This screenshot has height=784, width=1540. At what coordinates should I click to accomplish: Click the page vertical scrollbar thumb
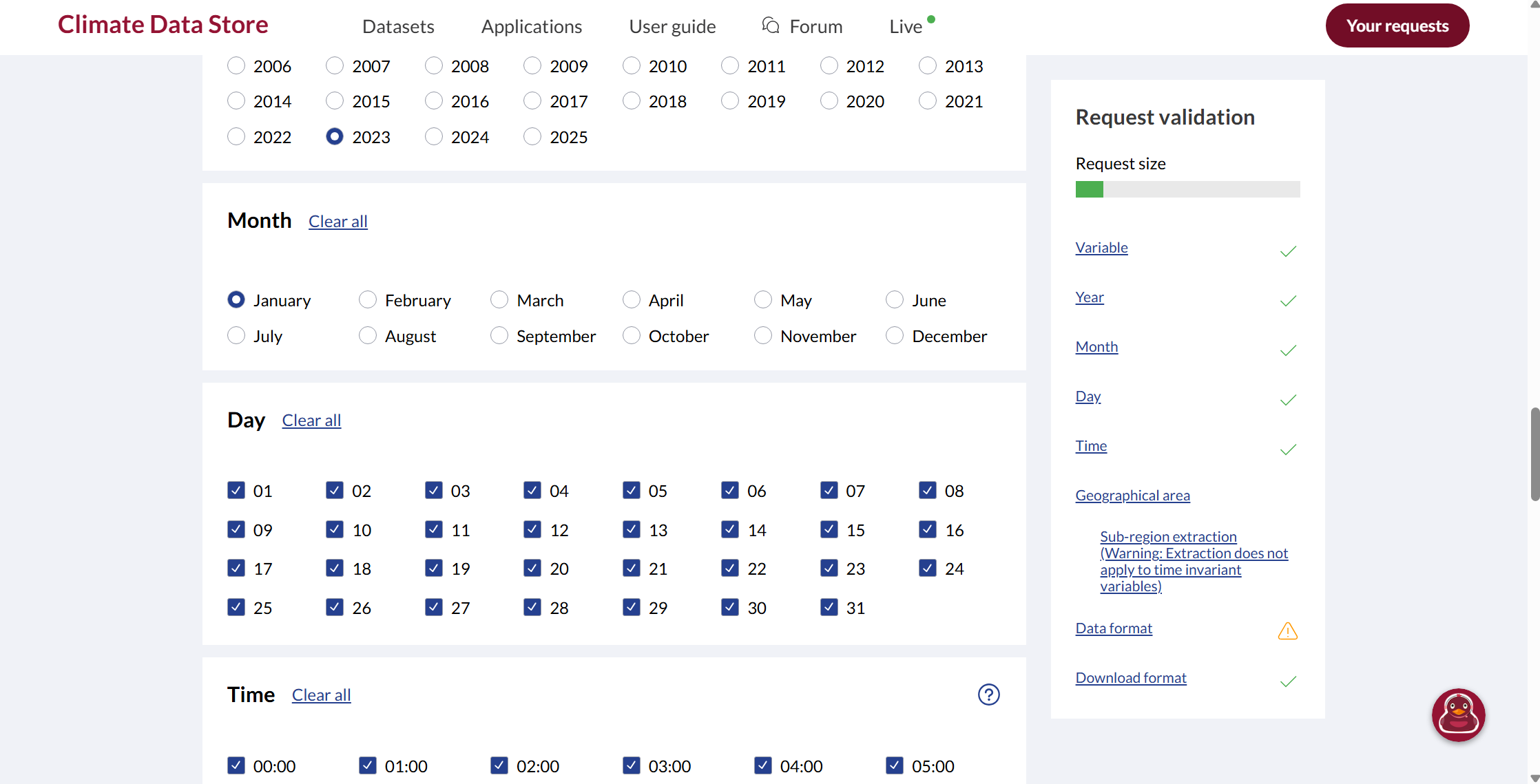[1534, 454]
